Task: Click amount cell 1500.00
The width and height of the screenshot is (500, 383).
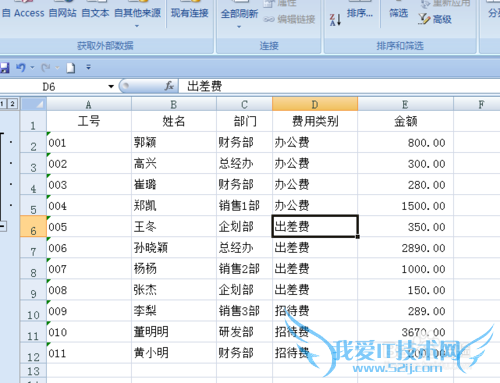Action: coord(405,205)
